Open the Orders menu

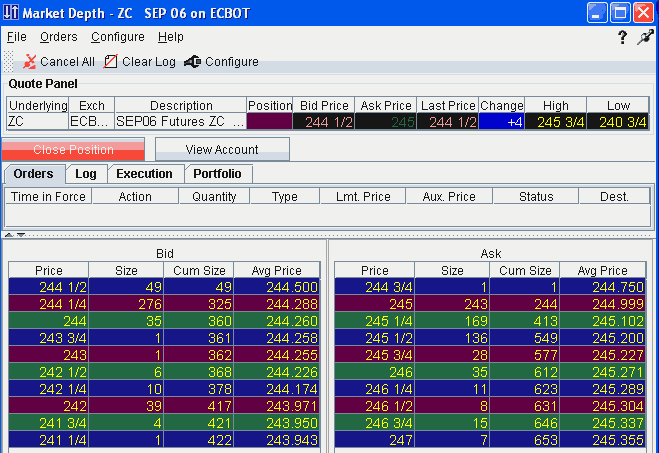point(58,37)
